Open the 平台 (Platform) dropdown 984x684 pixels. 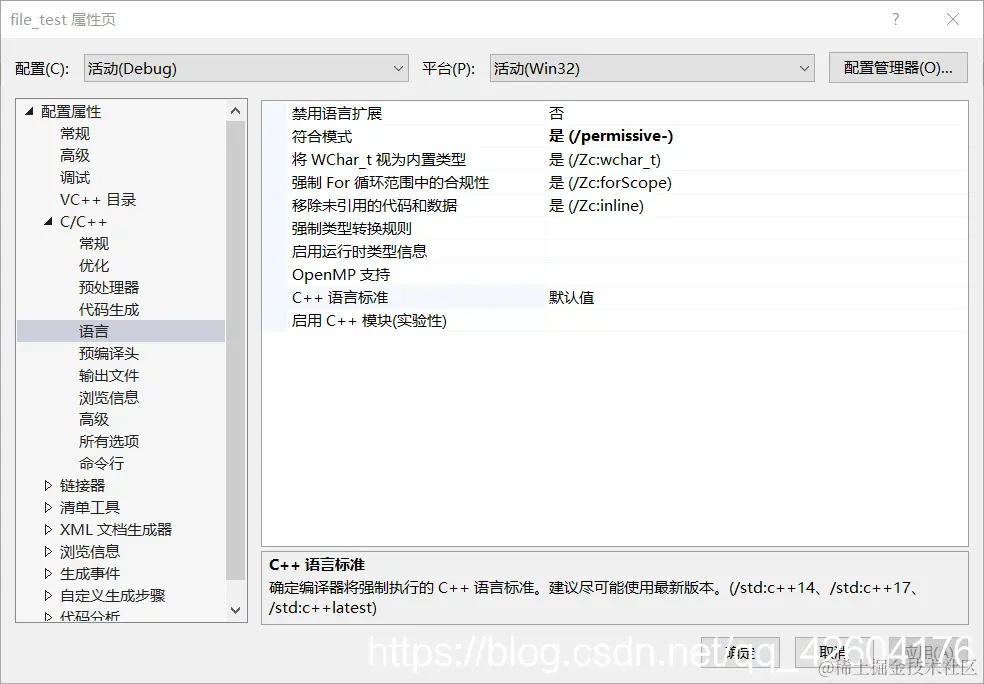coord(652,68)
